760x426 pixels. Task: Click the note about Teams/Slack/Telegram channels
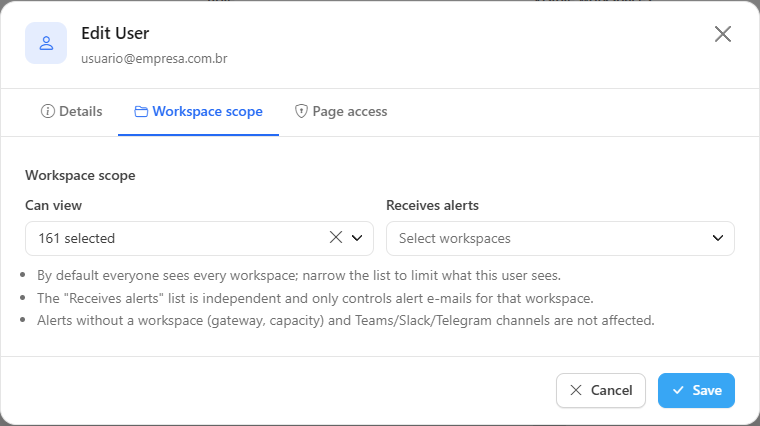point(346,320)
